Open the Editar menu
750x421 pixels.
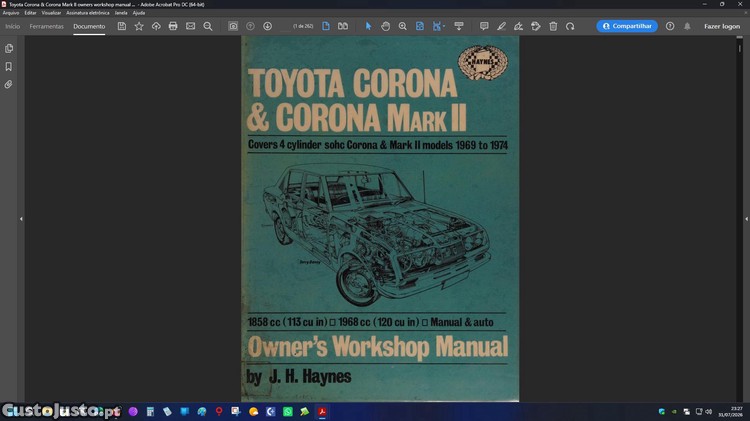[x=30, y=13]
